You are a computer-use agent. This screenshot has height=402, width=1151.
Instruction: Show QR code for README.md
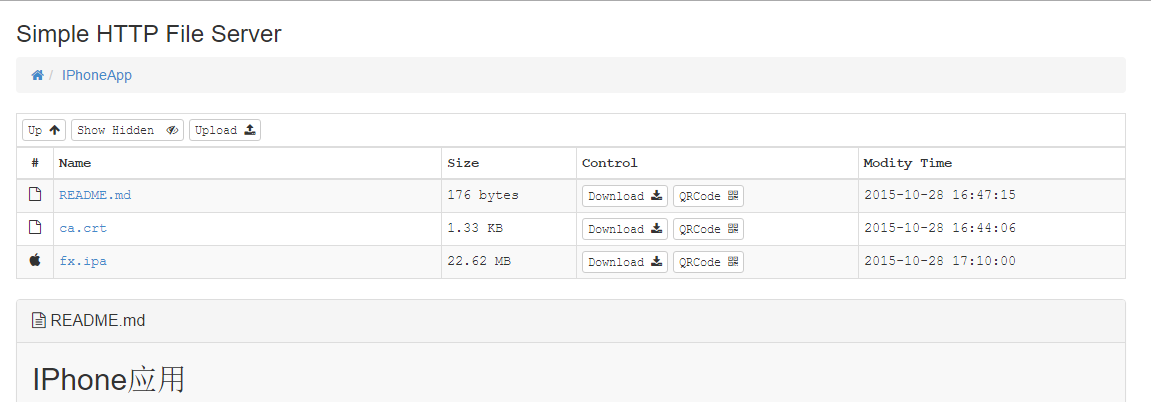click(x=708, y=196)
